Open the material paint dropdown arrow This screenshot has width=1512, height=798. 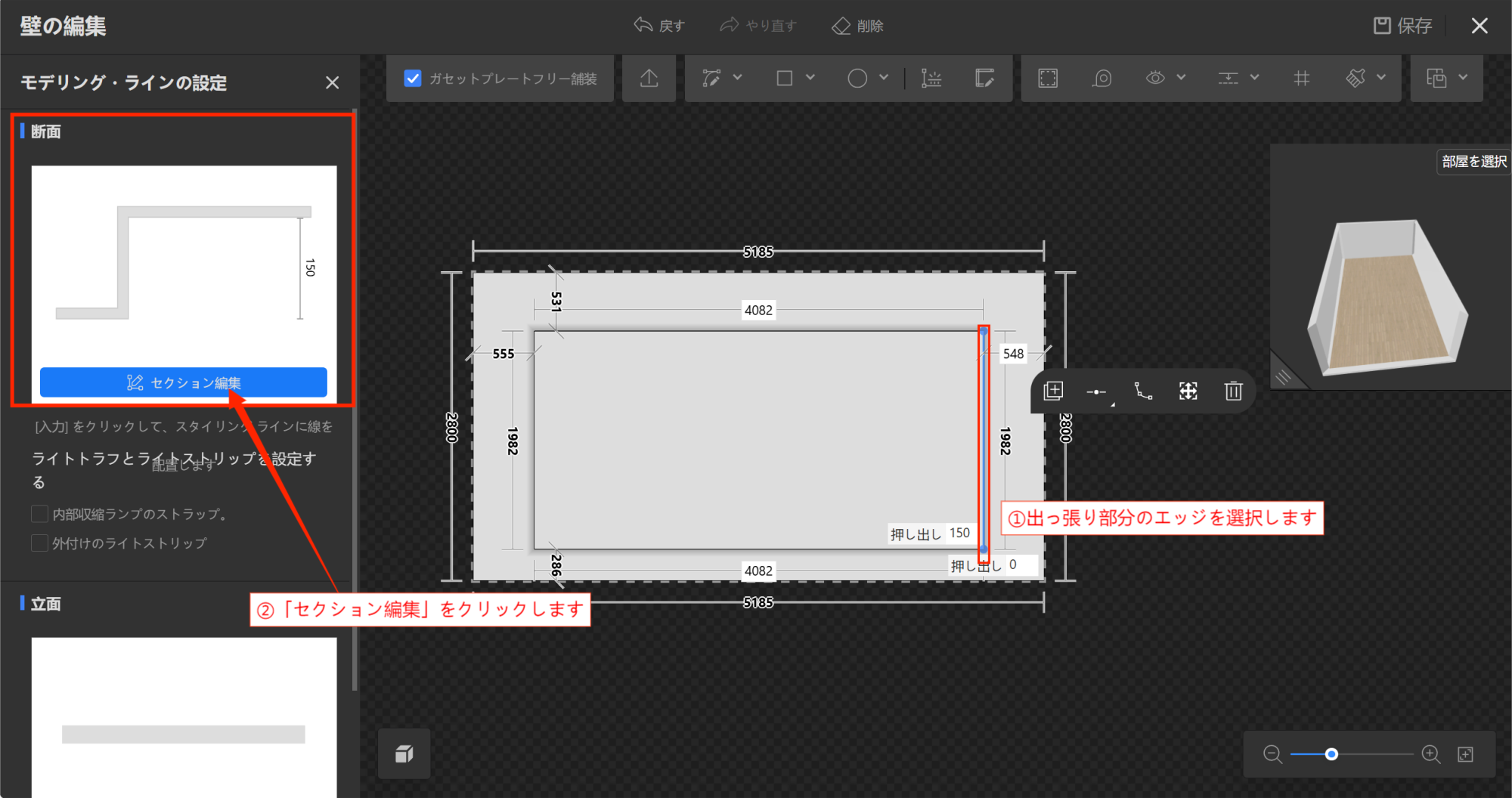click(x=1381, y=77)
